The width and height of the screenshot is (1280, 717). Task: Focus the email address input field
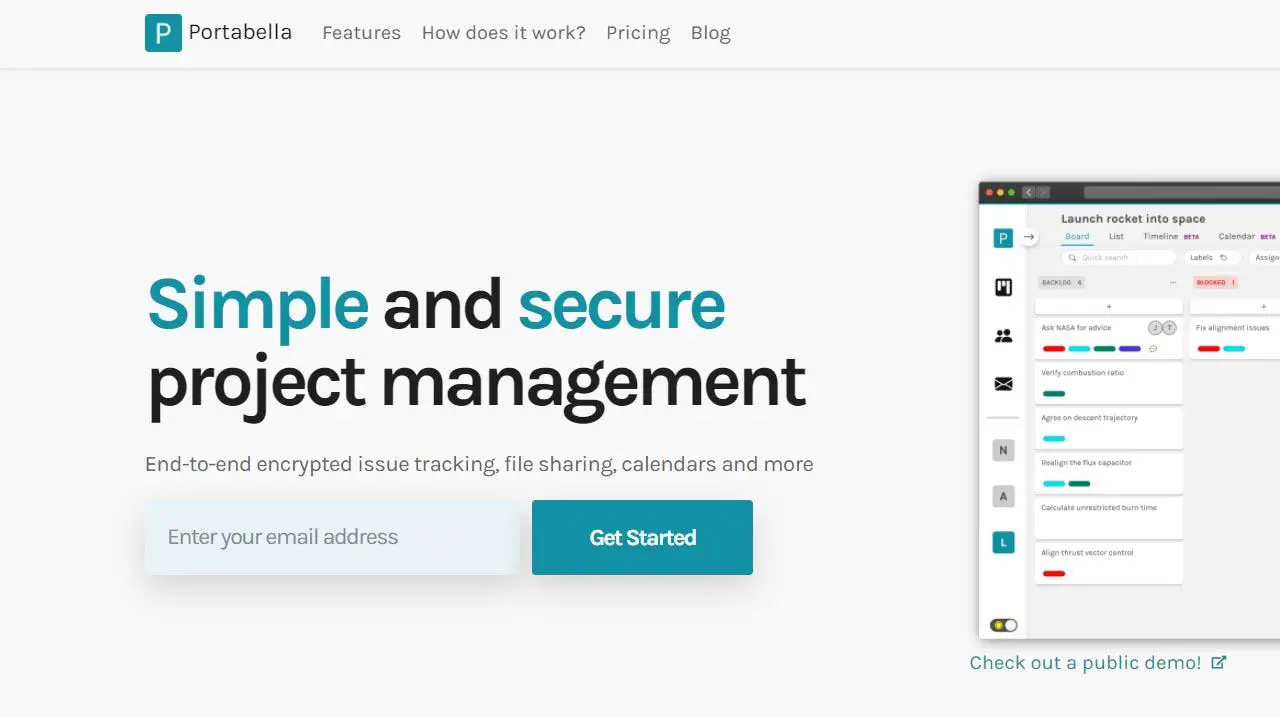[x=332, y=538]
